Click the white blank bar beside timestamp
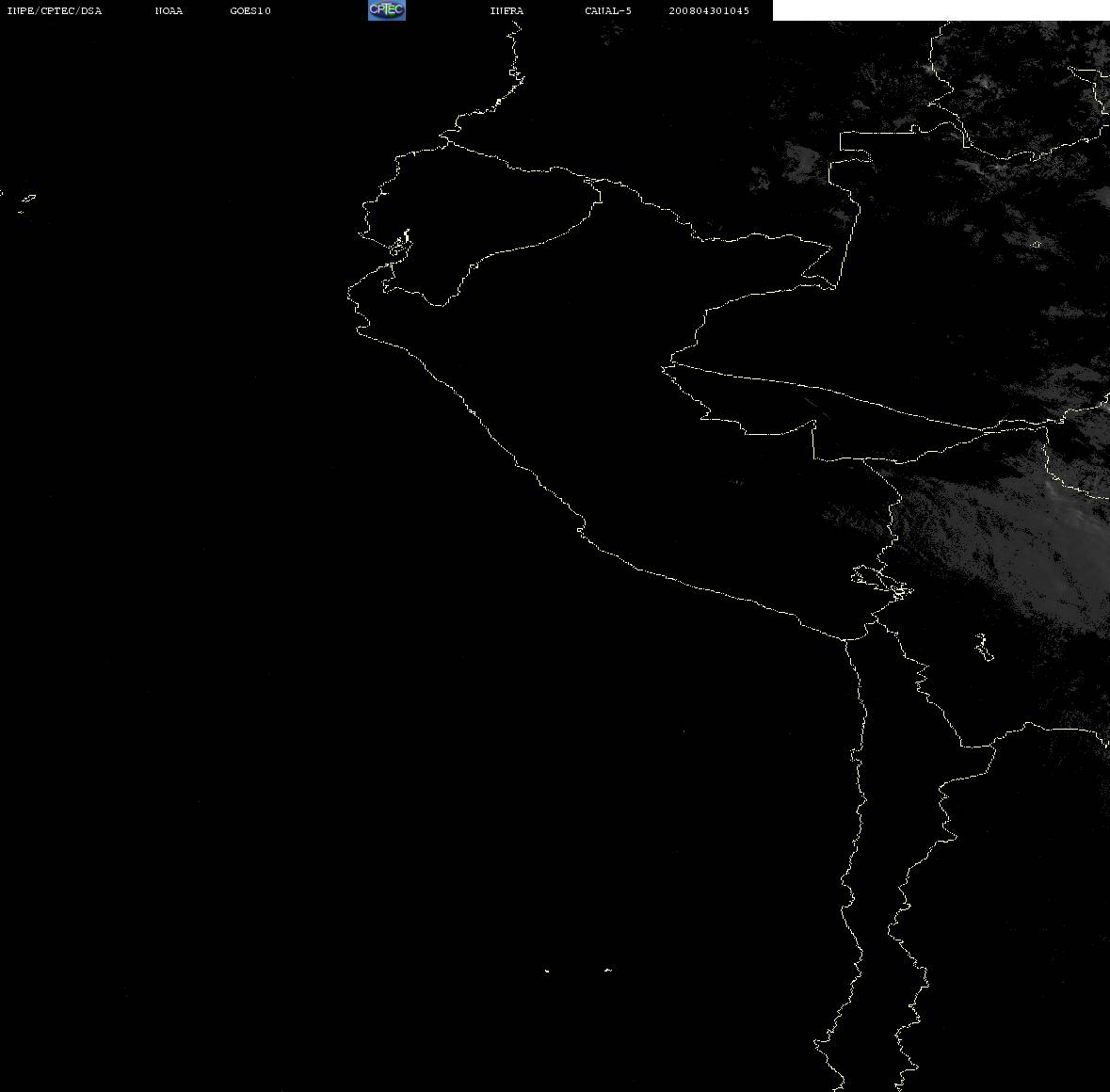 point(941,10)
